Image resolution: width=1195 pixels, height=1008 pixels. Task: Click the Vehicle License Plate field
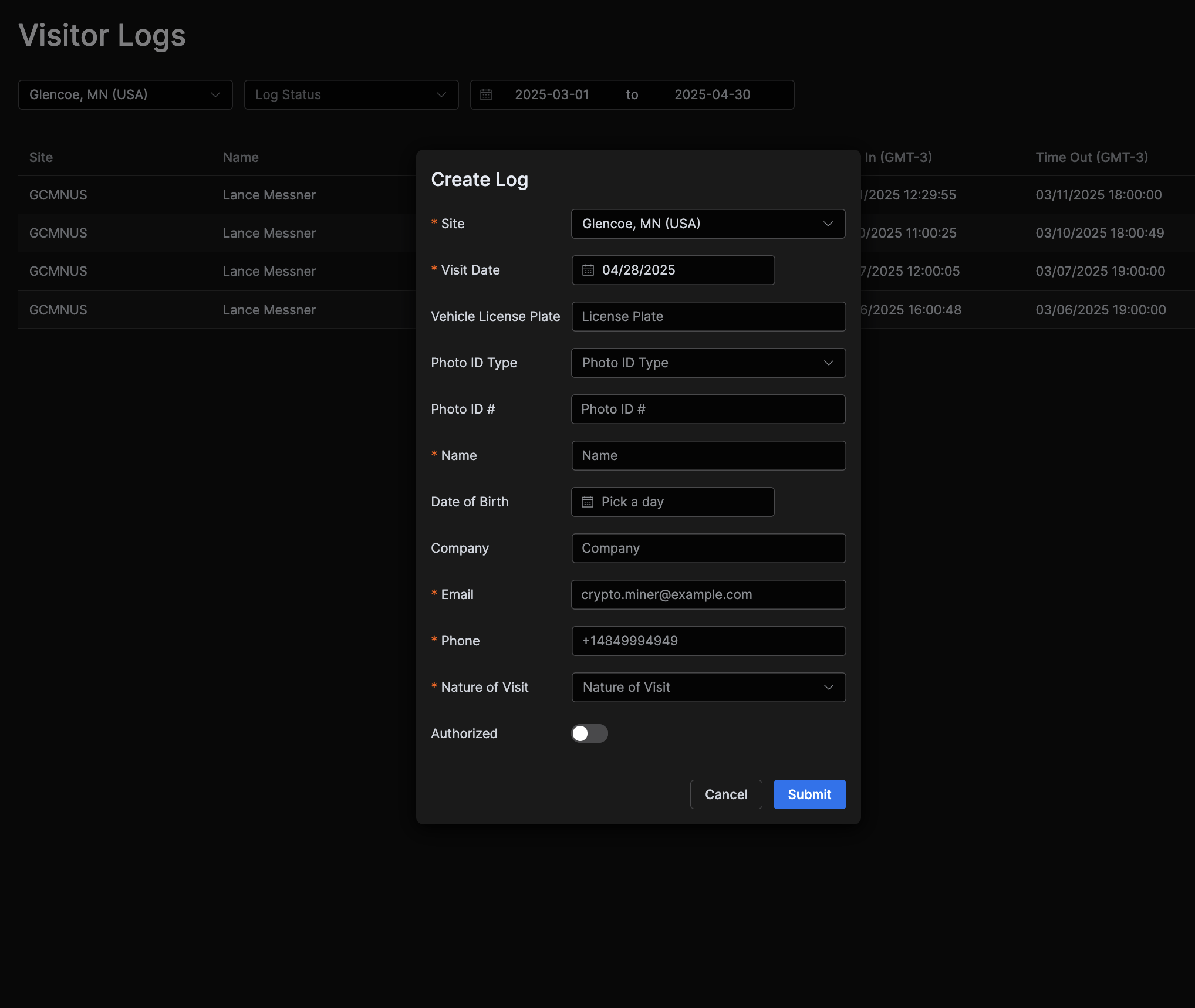[708, 316]
